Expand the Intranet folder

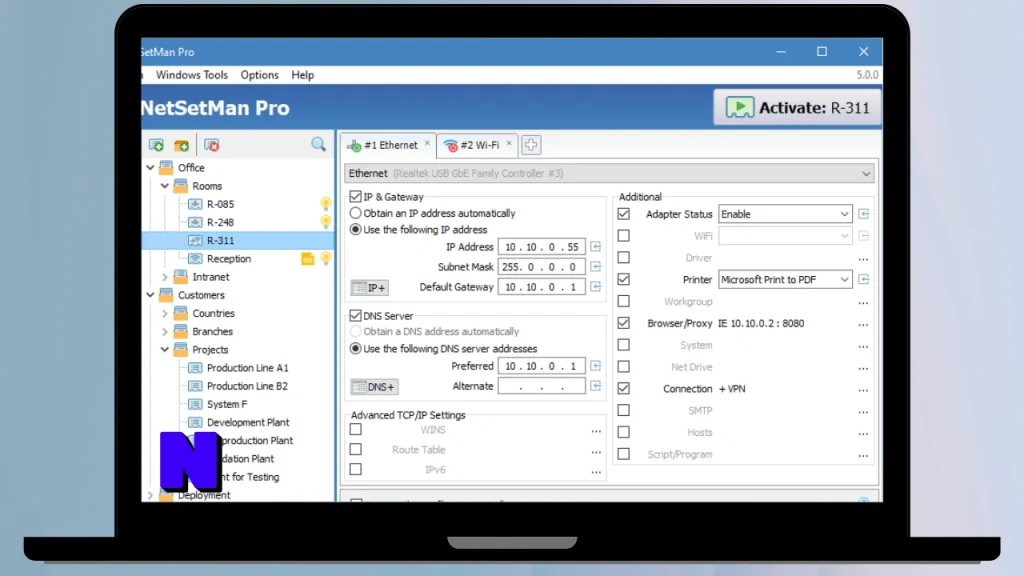pyautogui.click(x=165, y=277)
